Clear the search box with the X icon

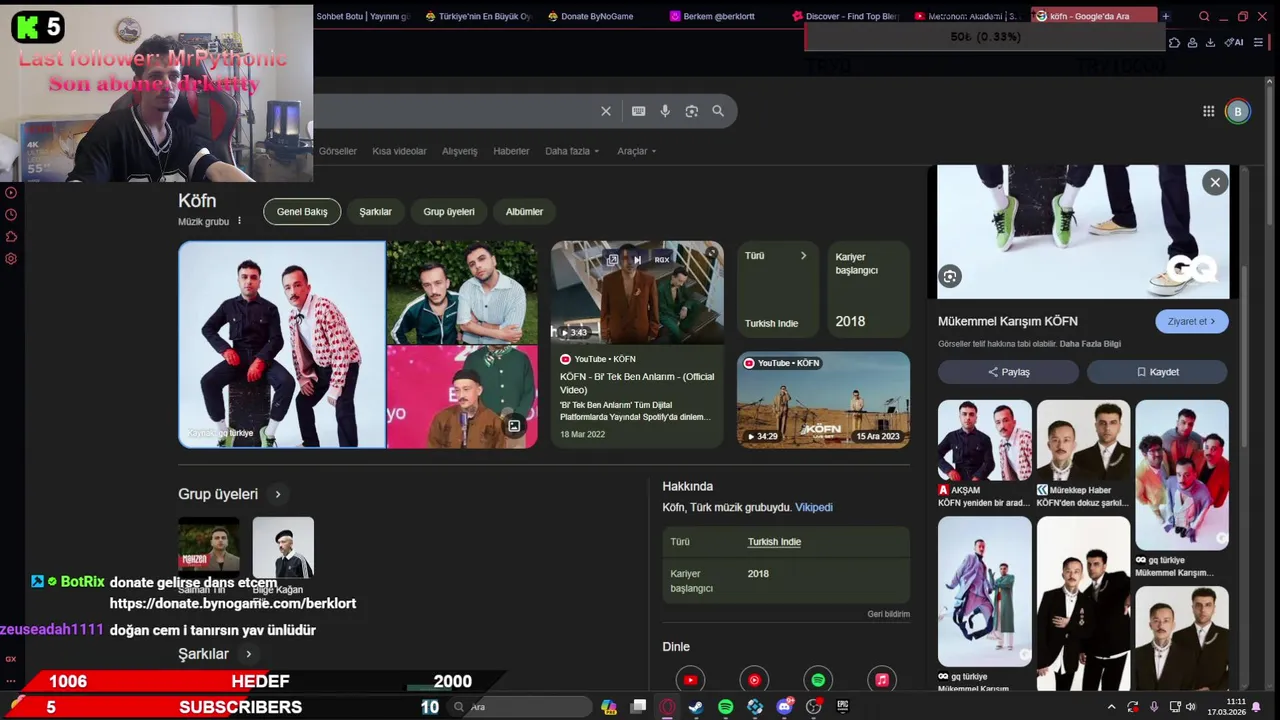pos(605,111)
